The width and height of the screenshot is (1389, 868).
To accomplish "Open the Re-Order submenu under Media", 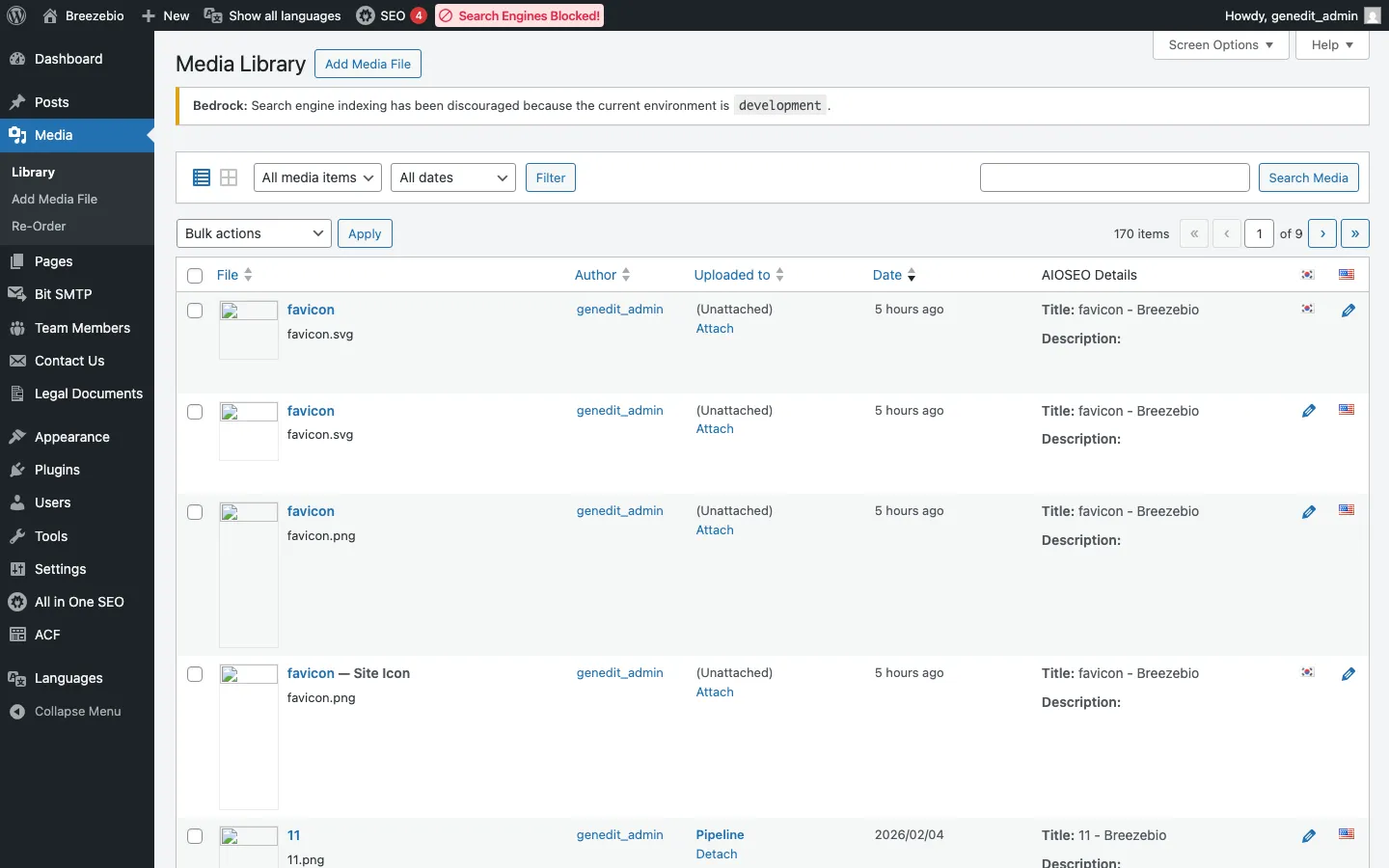I will [39, 226].
